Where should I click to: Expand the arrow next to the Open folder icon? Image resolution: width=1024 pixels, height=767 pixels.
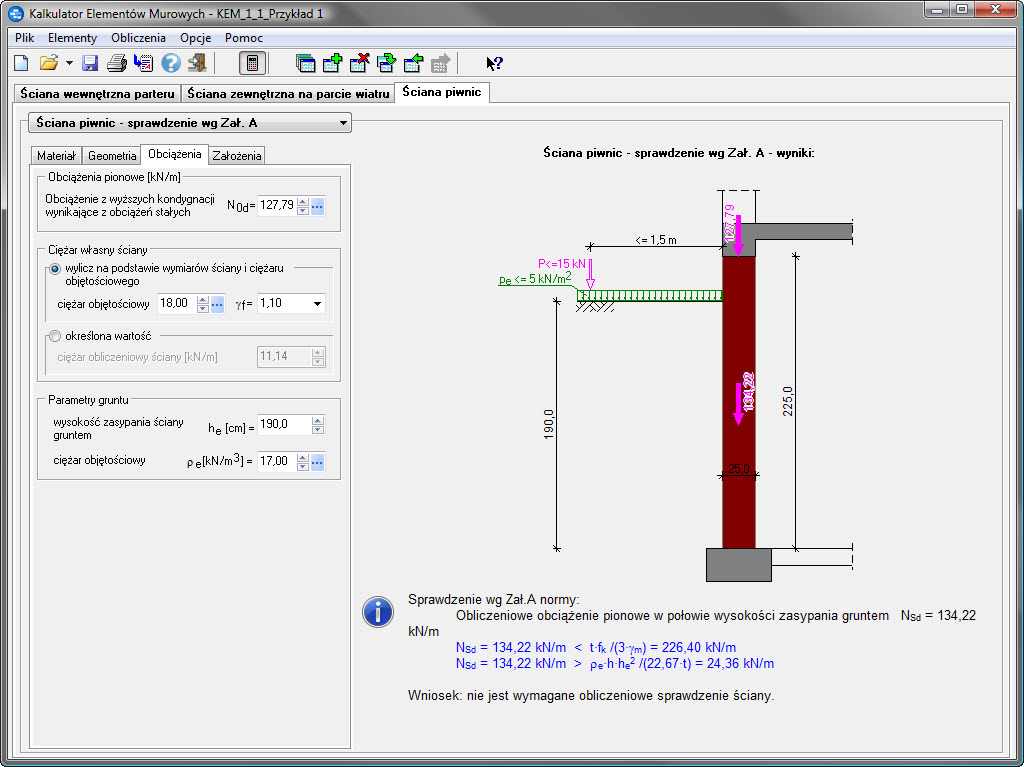tap(68, 63)
